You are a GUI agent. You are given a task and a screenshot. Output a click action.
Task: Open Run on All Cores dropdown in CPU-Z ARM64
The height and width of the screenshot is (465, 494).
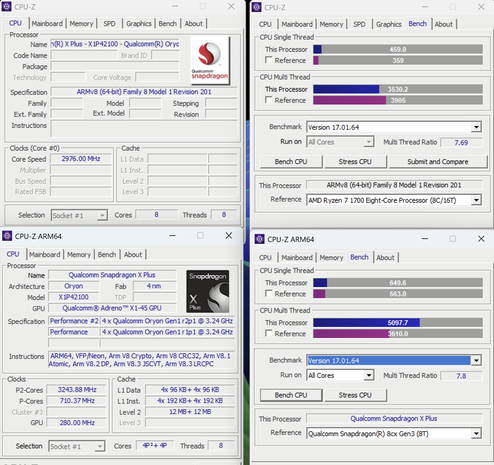368,375
